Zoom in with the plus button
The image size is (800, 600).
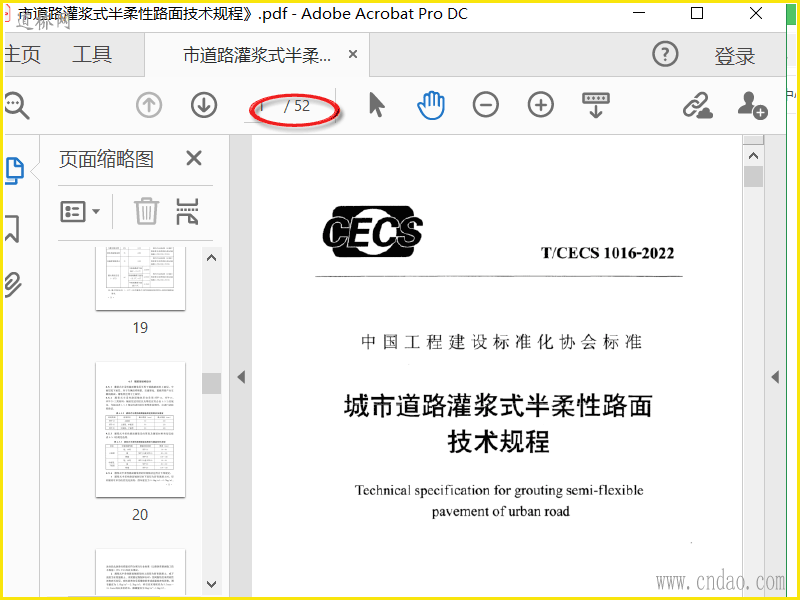541,106
